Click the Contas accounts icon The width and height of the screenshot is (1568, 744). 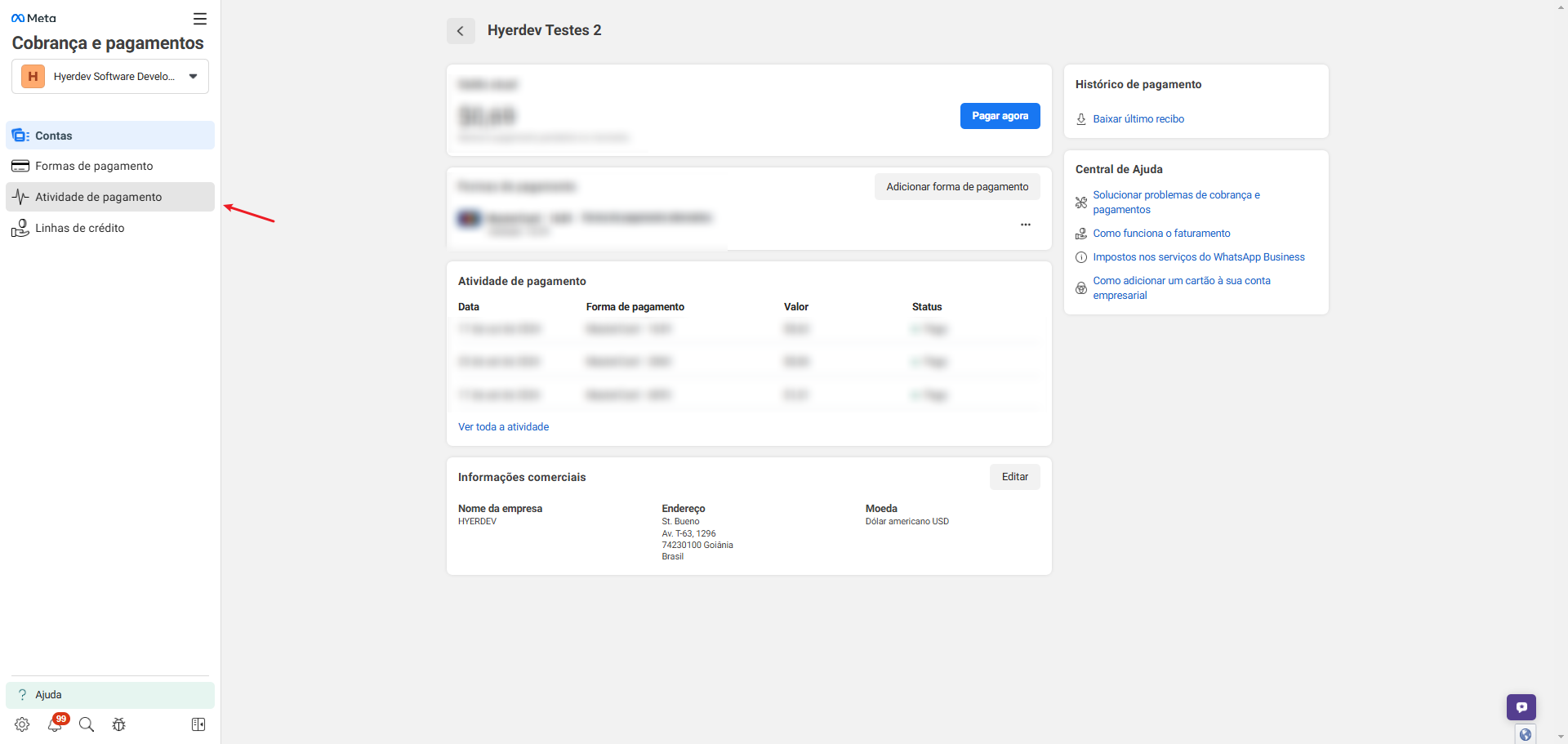click(20, 136)
